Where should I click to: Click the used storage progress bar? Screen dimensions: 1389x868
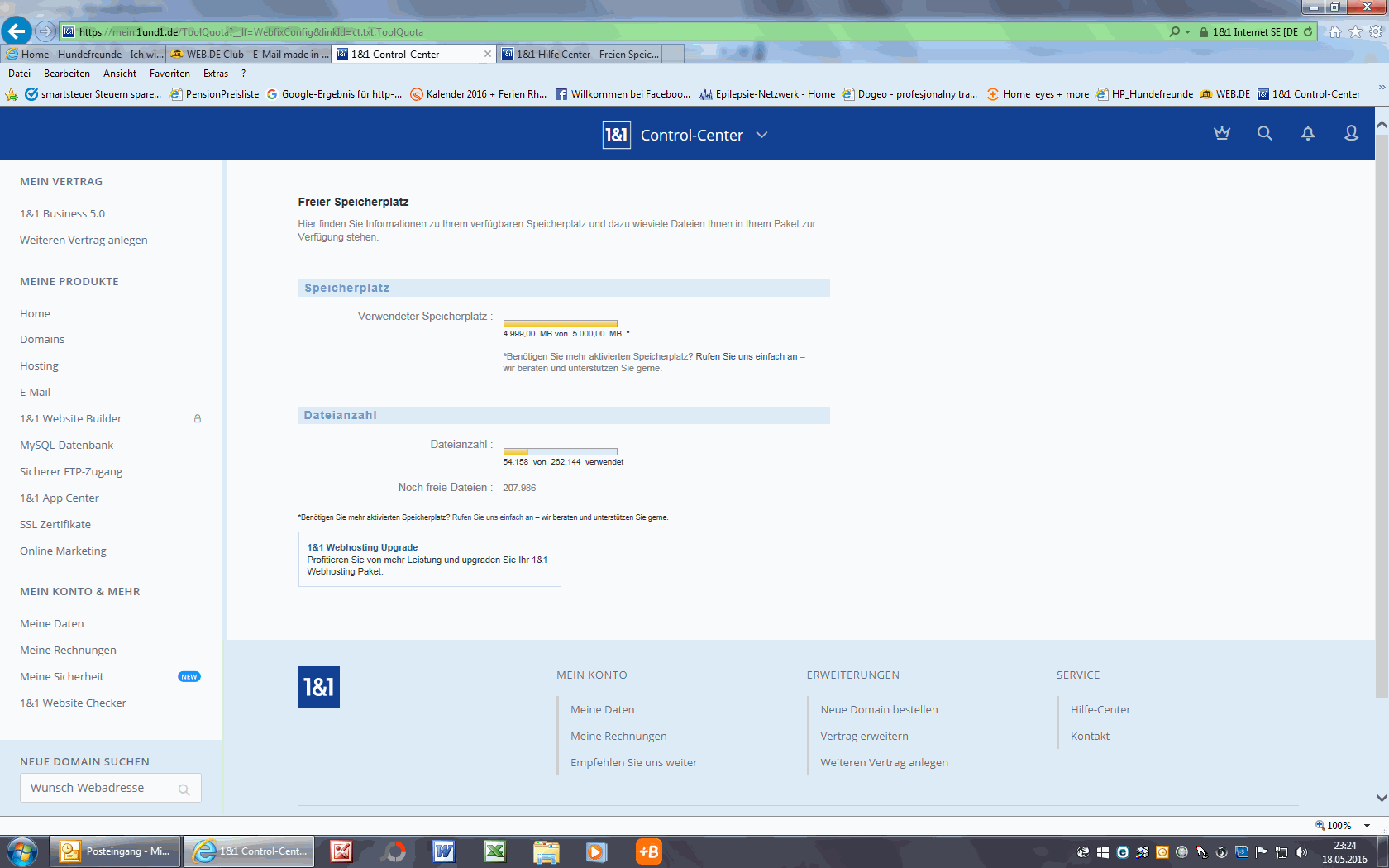point(560,323)
